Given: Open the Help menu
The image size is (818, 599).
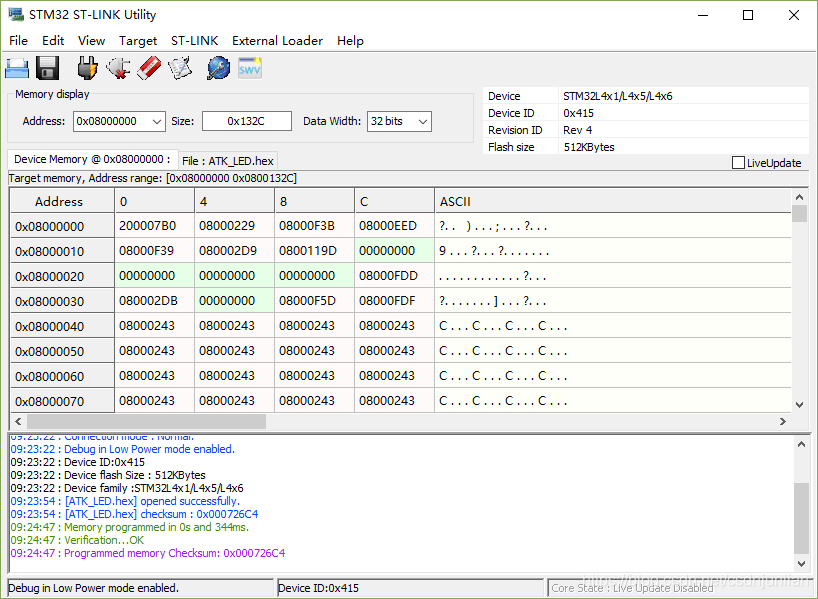Looking at the screenshot, I should coord(350,41).
